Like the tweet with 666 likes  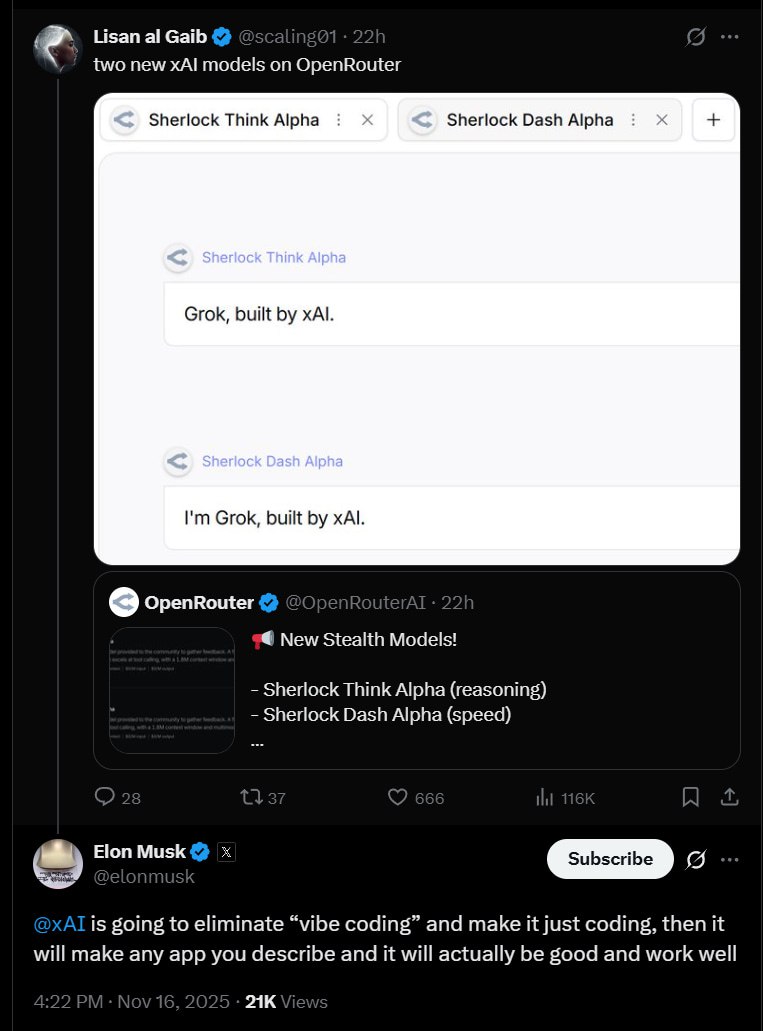[x=398, y=797]
